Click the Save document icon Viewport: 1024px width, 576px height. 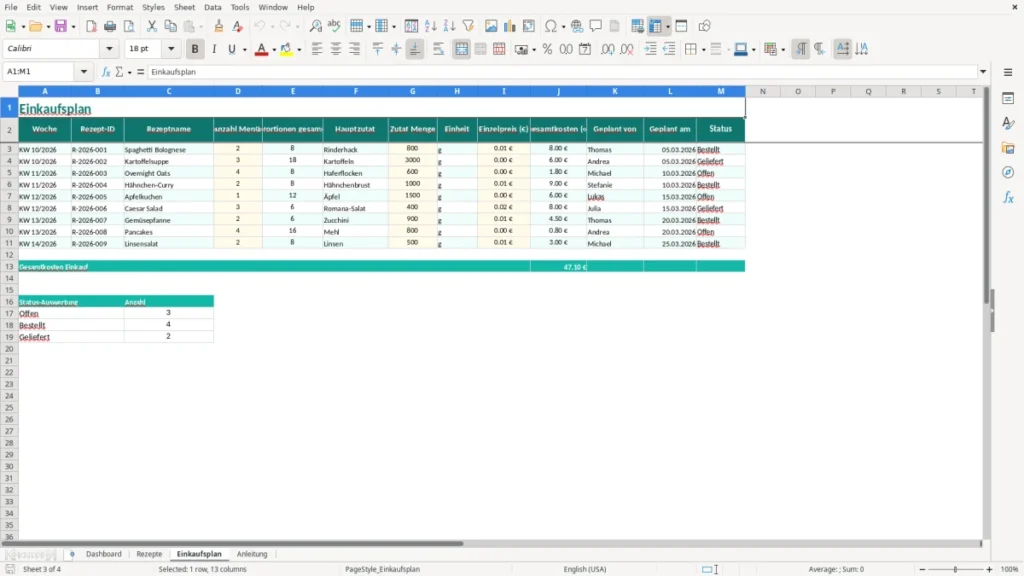(x=60, y=26)
